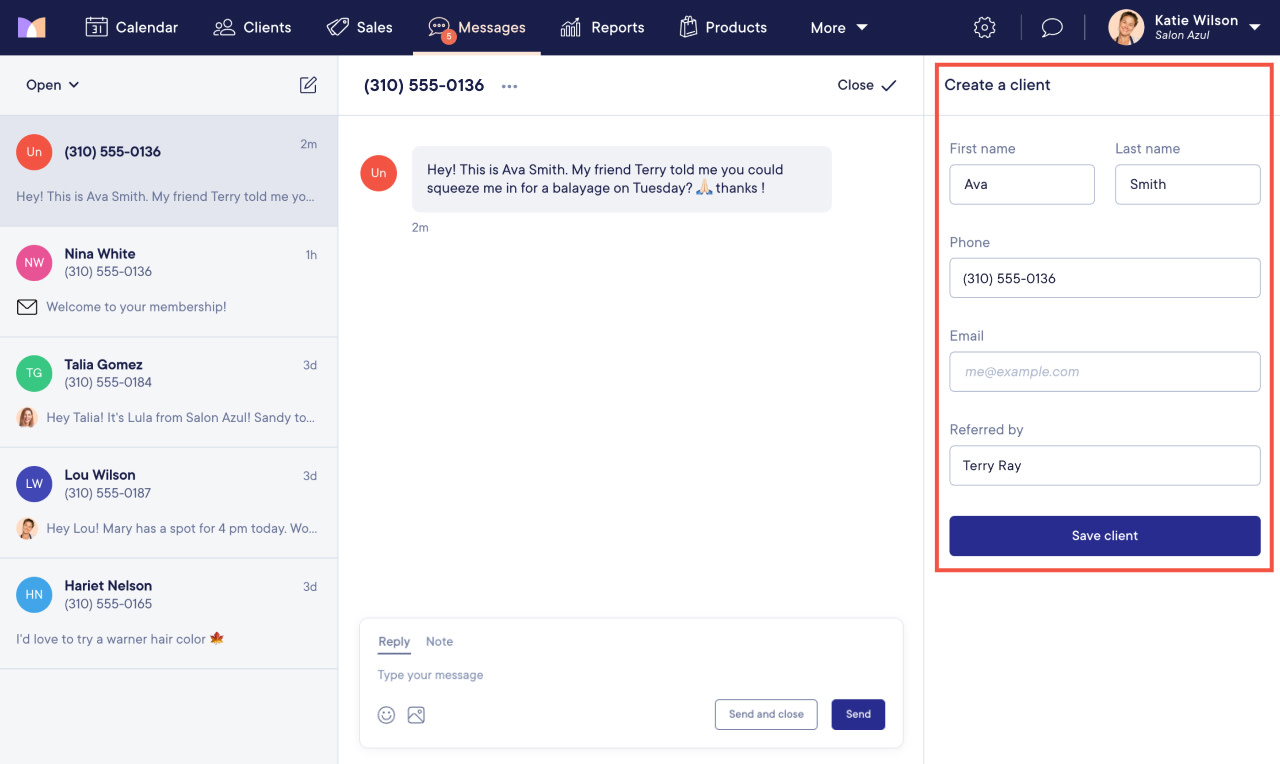The image size is (1280, 764).
Task: Select the (310) 555-0136 unknown conversation
Action: click(169, 171)
